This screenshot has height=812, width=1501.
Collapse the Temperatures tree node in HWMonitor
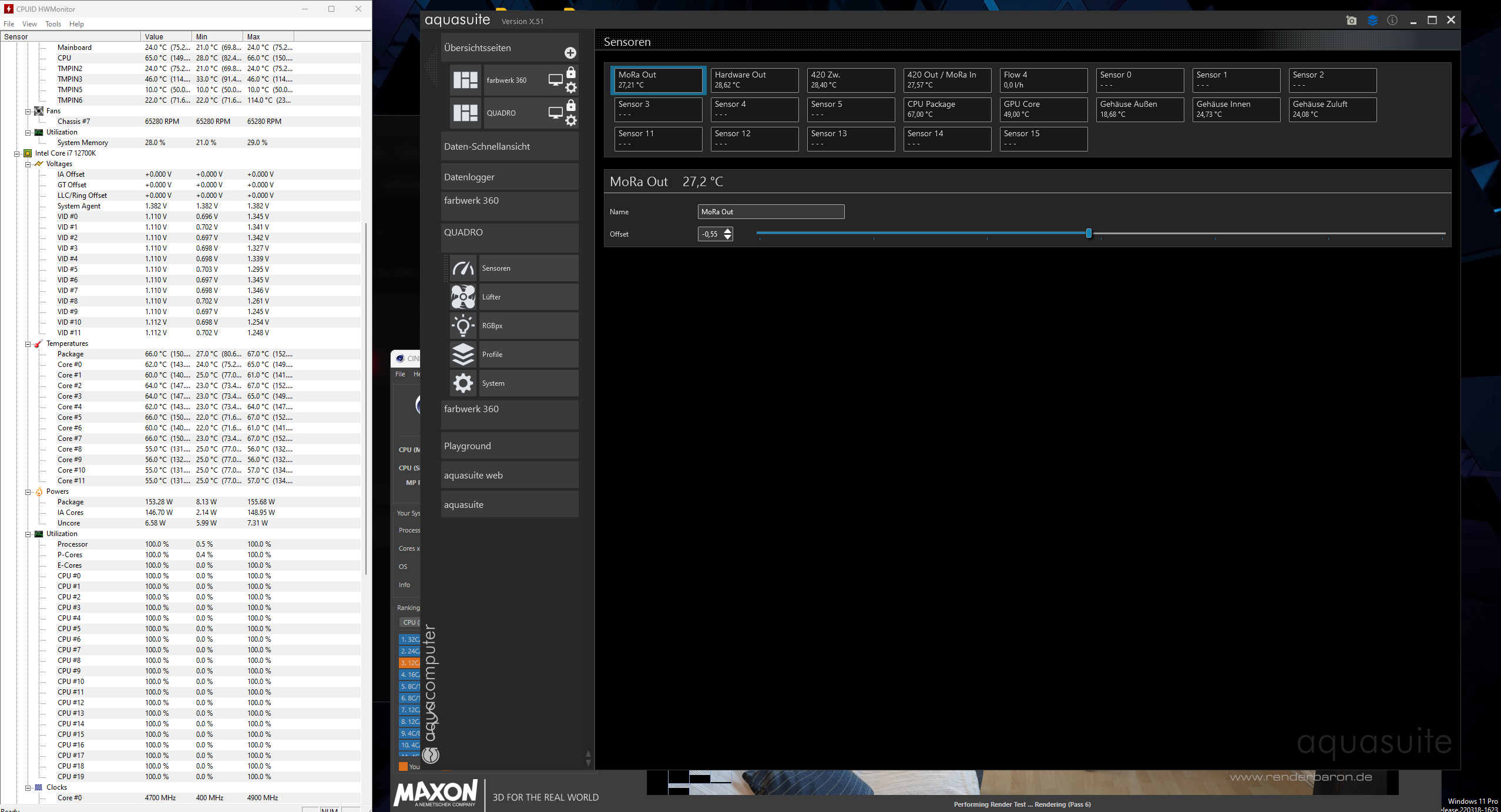28,344
